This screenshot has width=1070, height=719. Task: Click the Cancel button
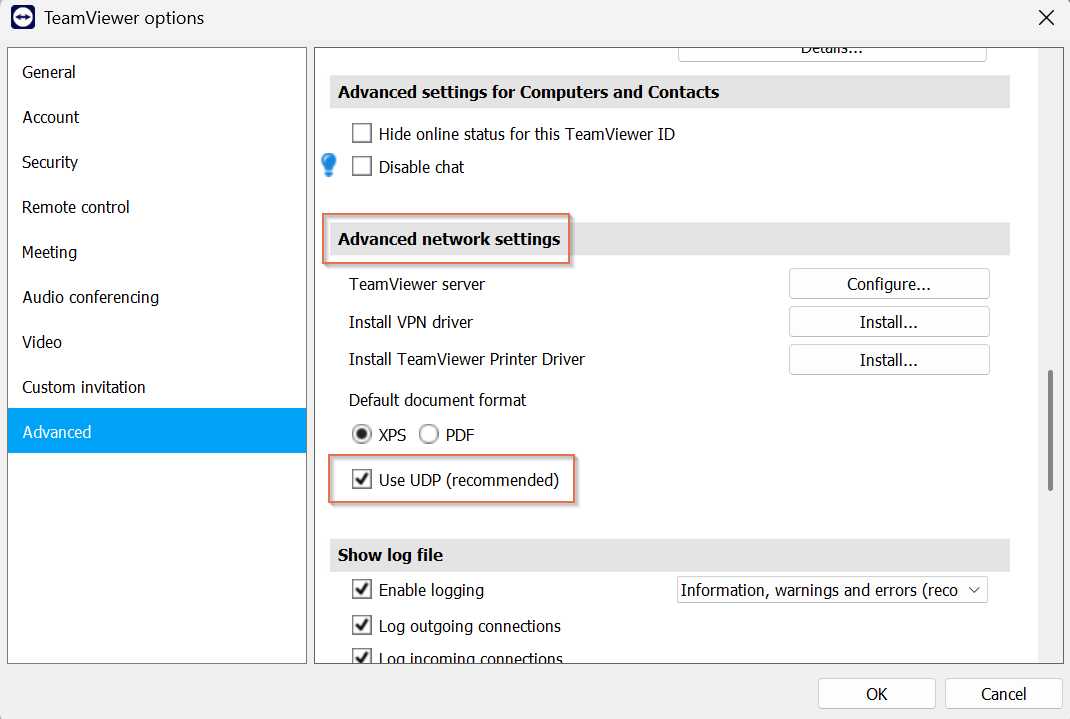coord(1004,694)
